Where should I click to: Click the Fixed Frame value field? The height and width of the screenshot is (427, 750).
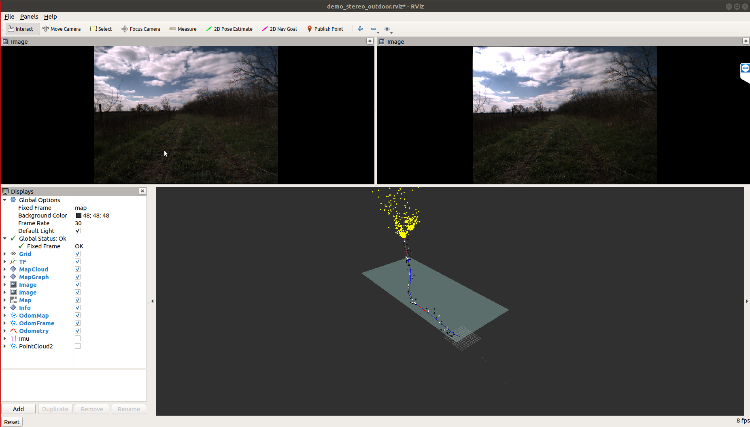[x=100, y=207]
